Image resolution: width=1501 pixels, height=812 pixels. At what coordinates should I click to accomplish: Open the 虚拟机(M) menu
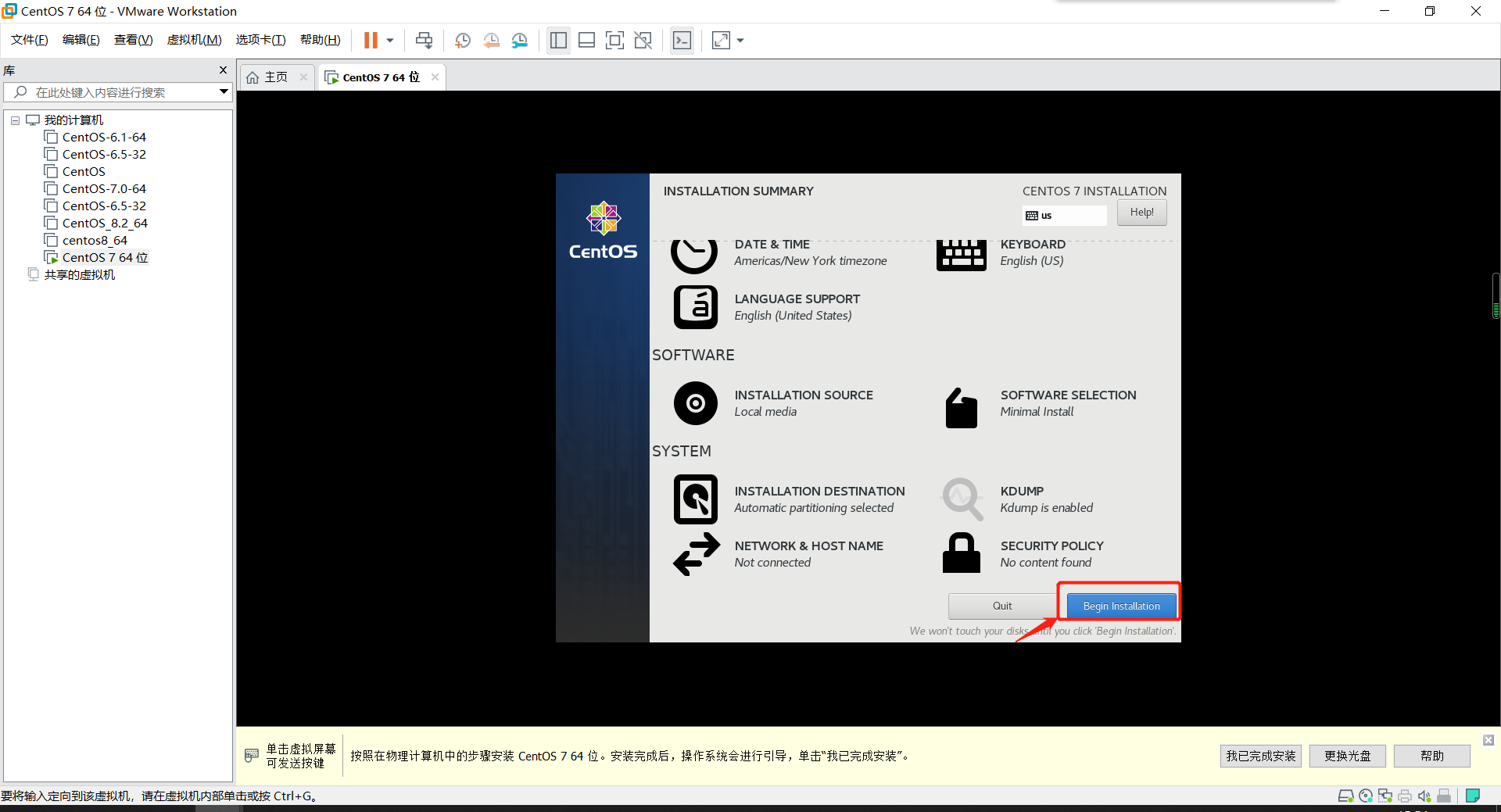(193, 40)
